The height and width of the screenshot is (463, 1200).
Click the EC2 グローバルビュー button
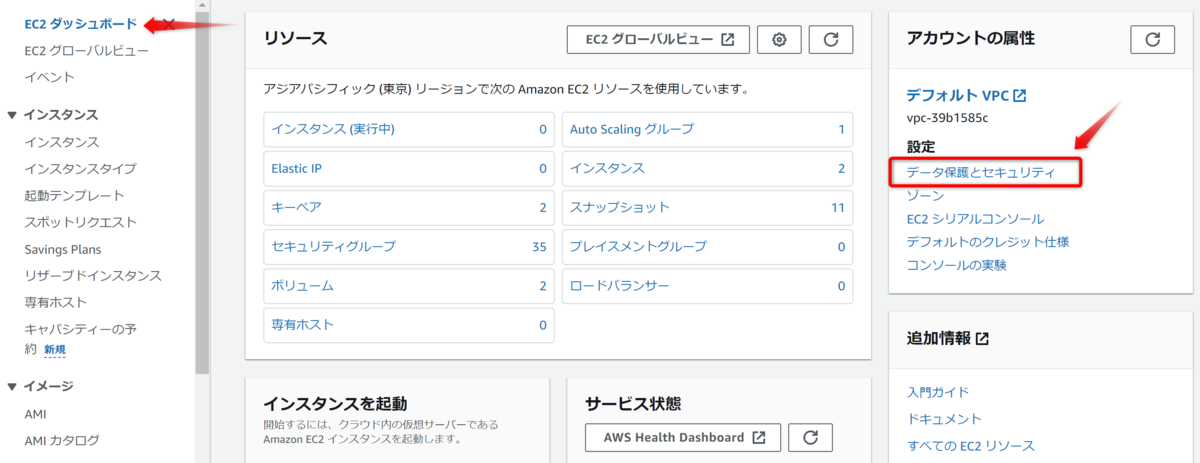[x=658, y=39]
